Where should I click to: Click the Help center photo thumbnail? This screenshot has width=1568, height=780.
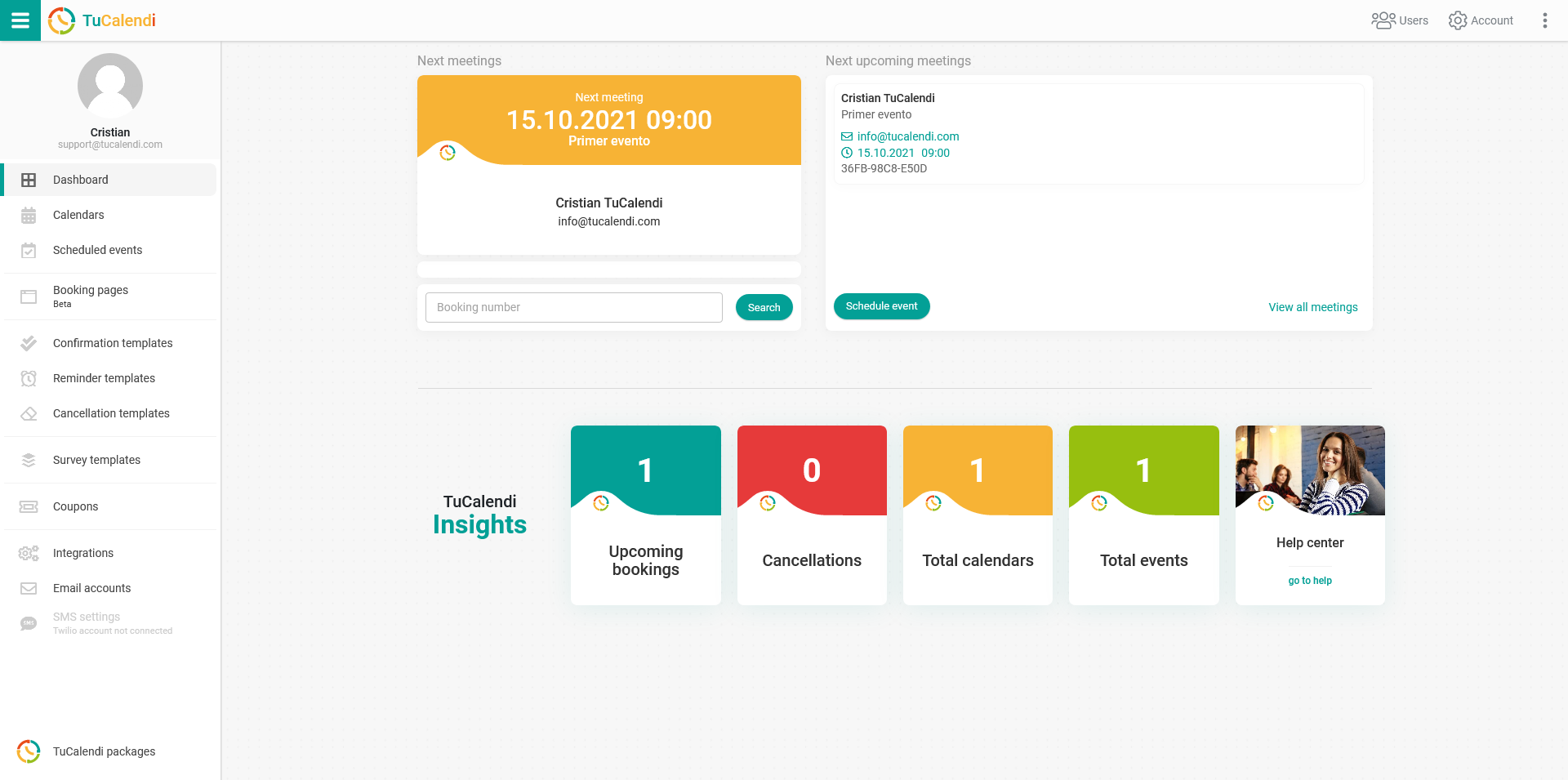(x=1310, y=470)
